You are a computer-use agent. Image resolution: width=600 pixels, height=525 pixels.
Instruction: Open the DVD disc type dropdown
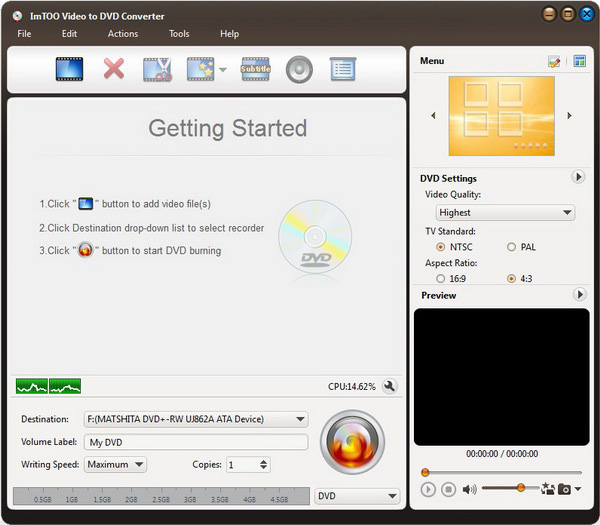[x=357, y=496]
